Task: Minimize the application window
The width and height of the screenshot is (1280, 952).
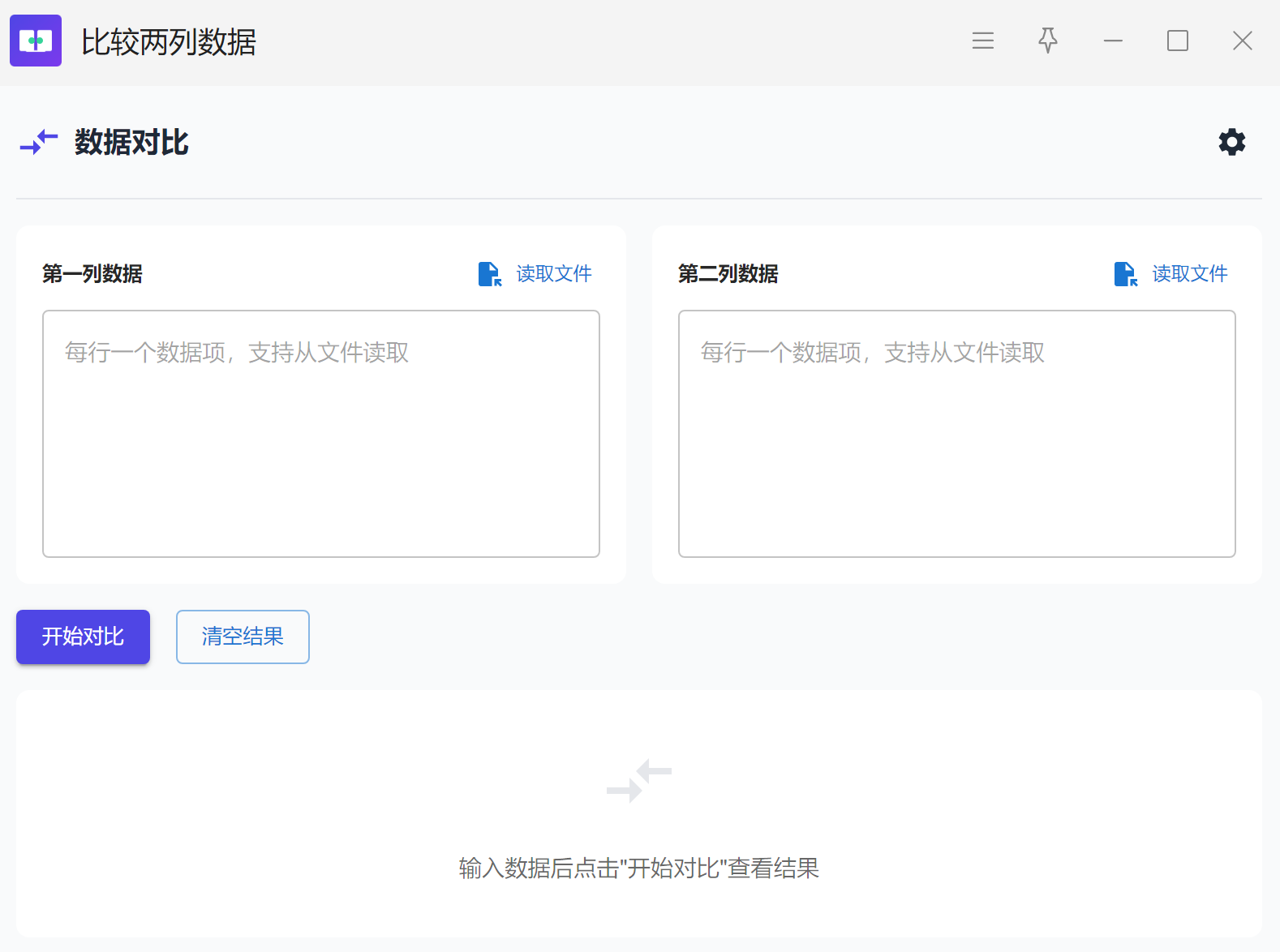Action: 1113,41
